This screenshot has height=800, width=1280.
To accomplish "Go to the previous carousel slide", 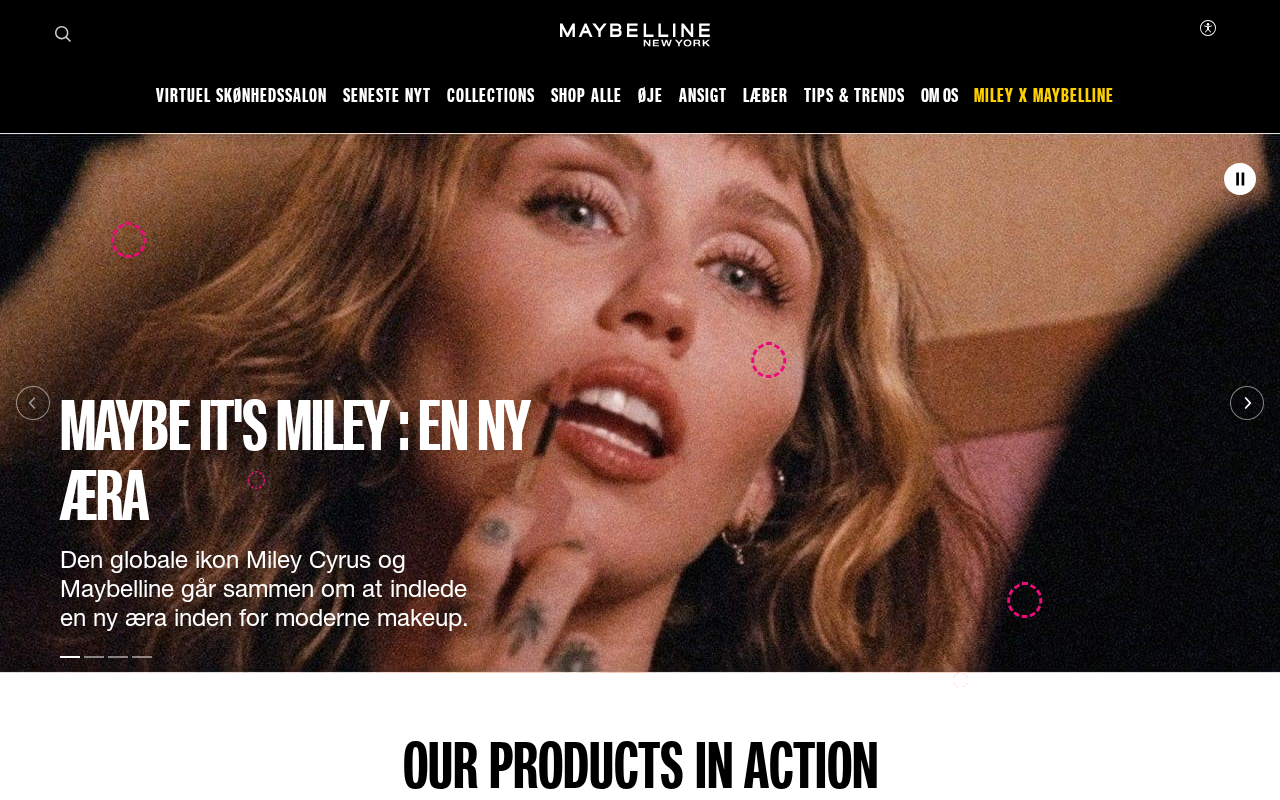I will pyautogui.click(x=33, y=403).
